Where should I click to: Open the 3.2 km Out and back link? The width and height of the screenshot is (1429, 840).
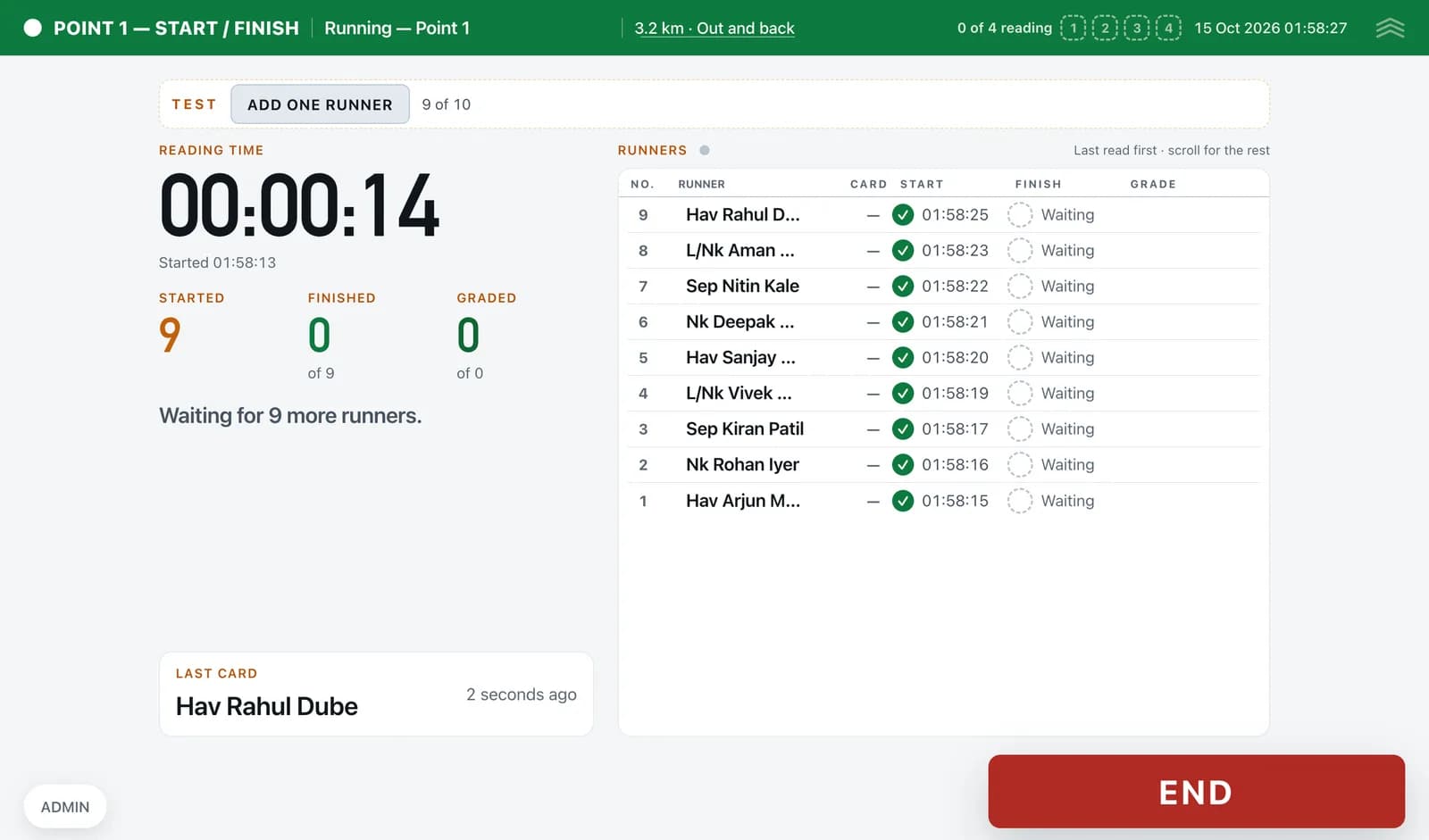point(714,28)
